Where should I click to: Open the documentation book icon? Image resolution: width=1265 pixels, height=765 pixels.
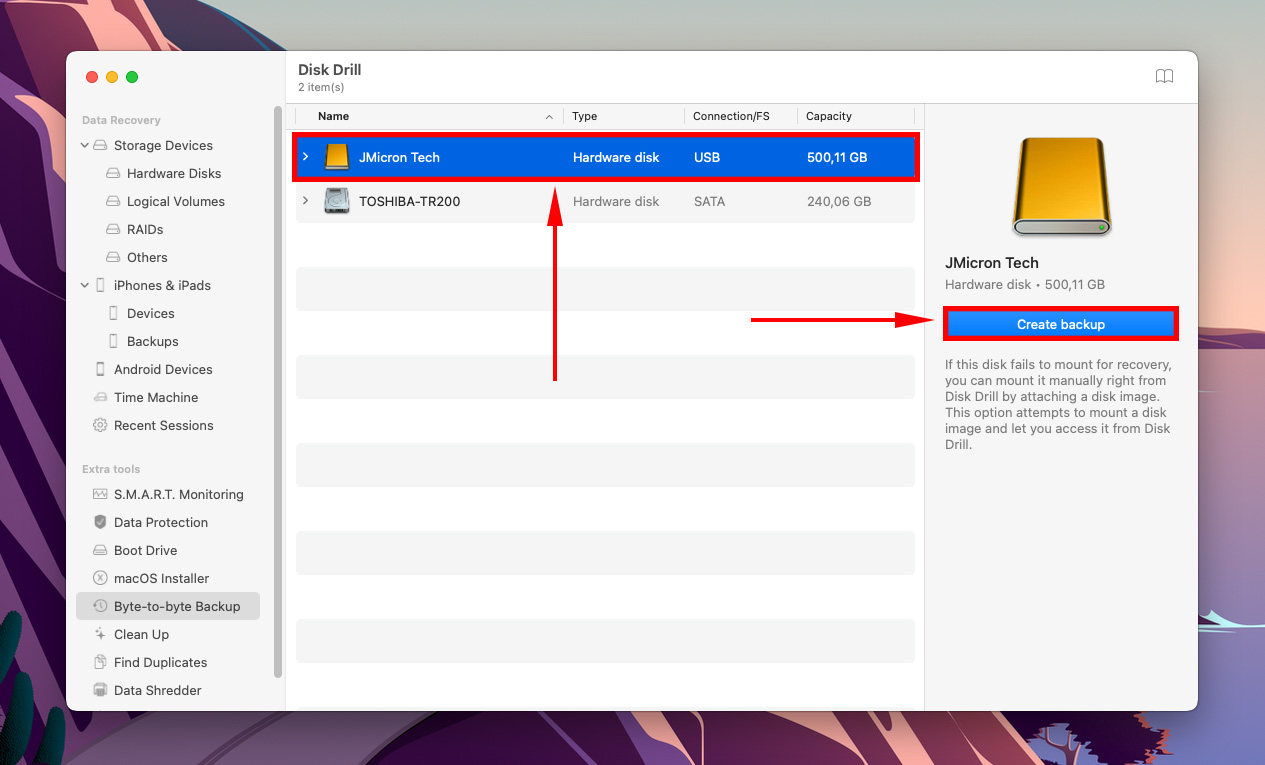pos(1164,75)
